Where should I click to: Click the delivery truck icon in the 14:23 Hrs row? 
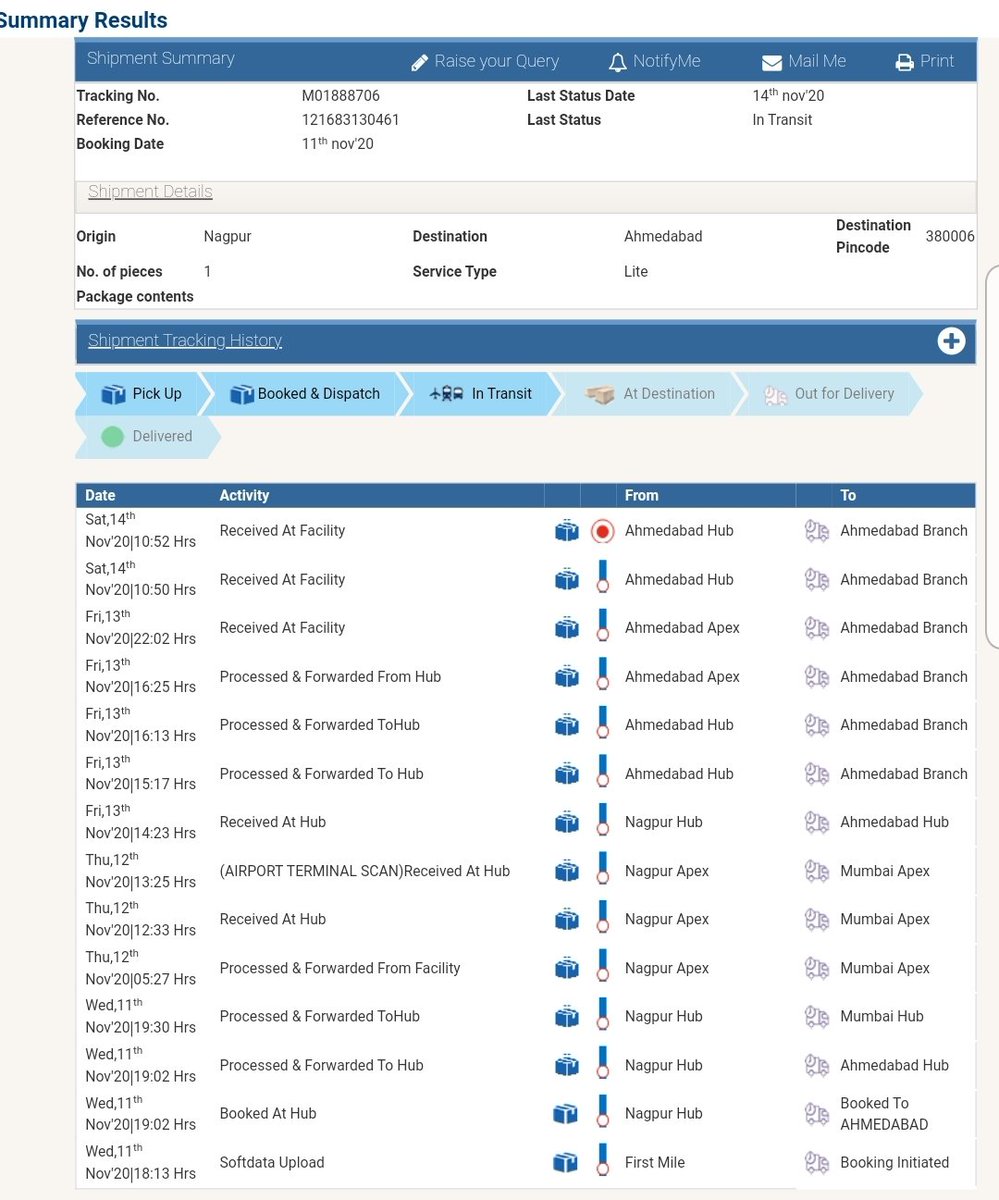pos(817,823)
